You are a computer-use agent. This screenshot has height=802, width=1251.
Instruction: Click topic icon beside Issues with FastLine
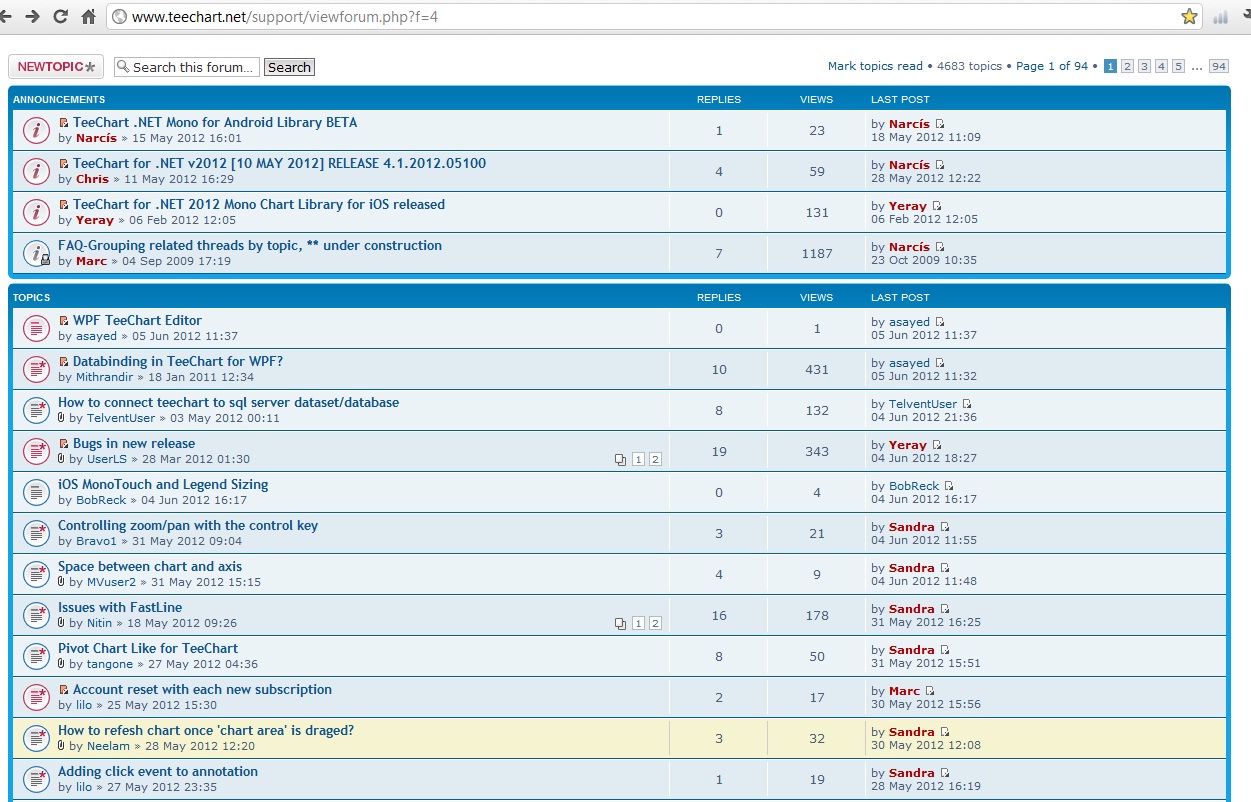[x=36, y=615]
